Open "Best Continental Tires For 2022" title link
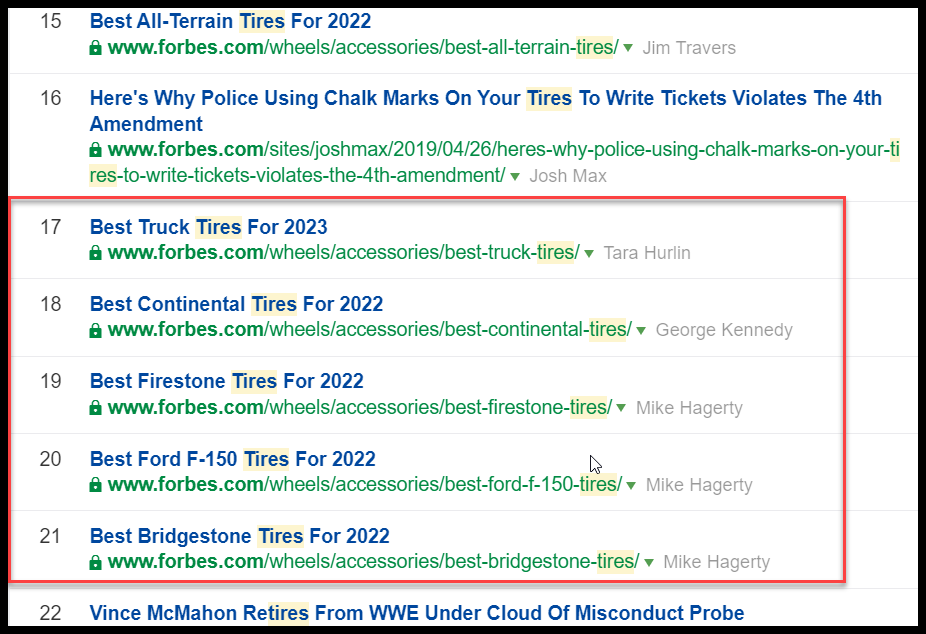This screenshot has height=634, width=926. (236, 304)
